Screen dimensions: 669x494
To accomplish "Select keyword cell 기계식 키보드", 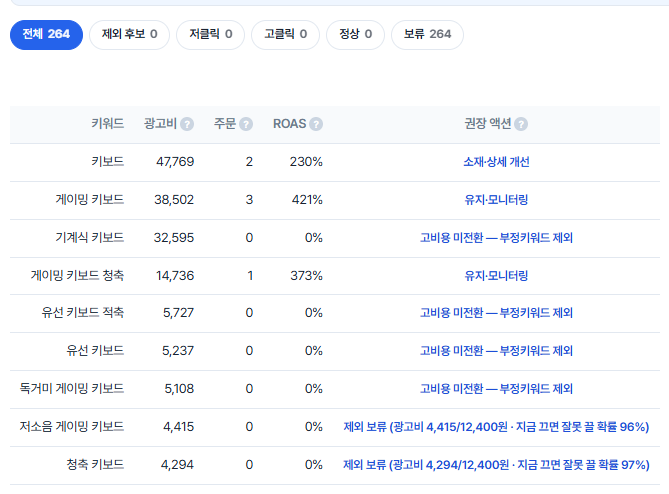I will pos(90,238).
